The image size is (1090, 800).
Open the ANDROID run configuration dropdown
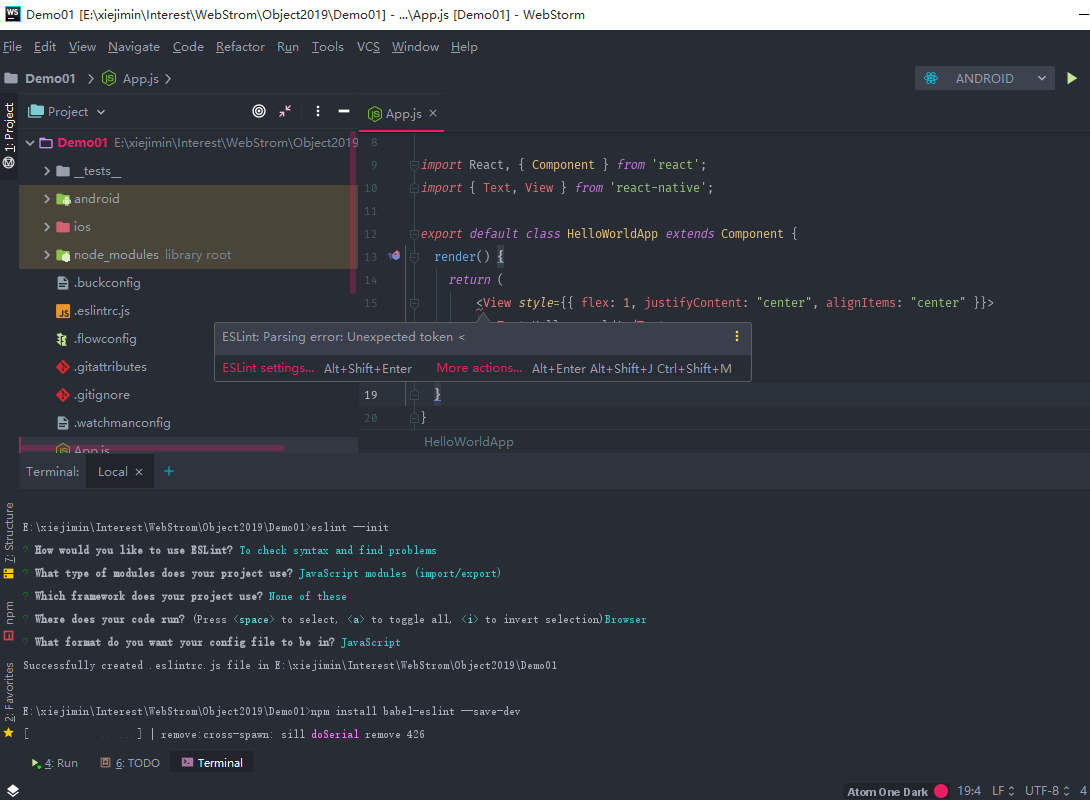point(984,79)
